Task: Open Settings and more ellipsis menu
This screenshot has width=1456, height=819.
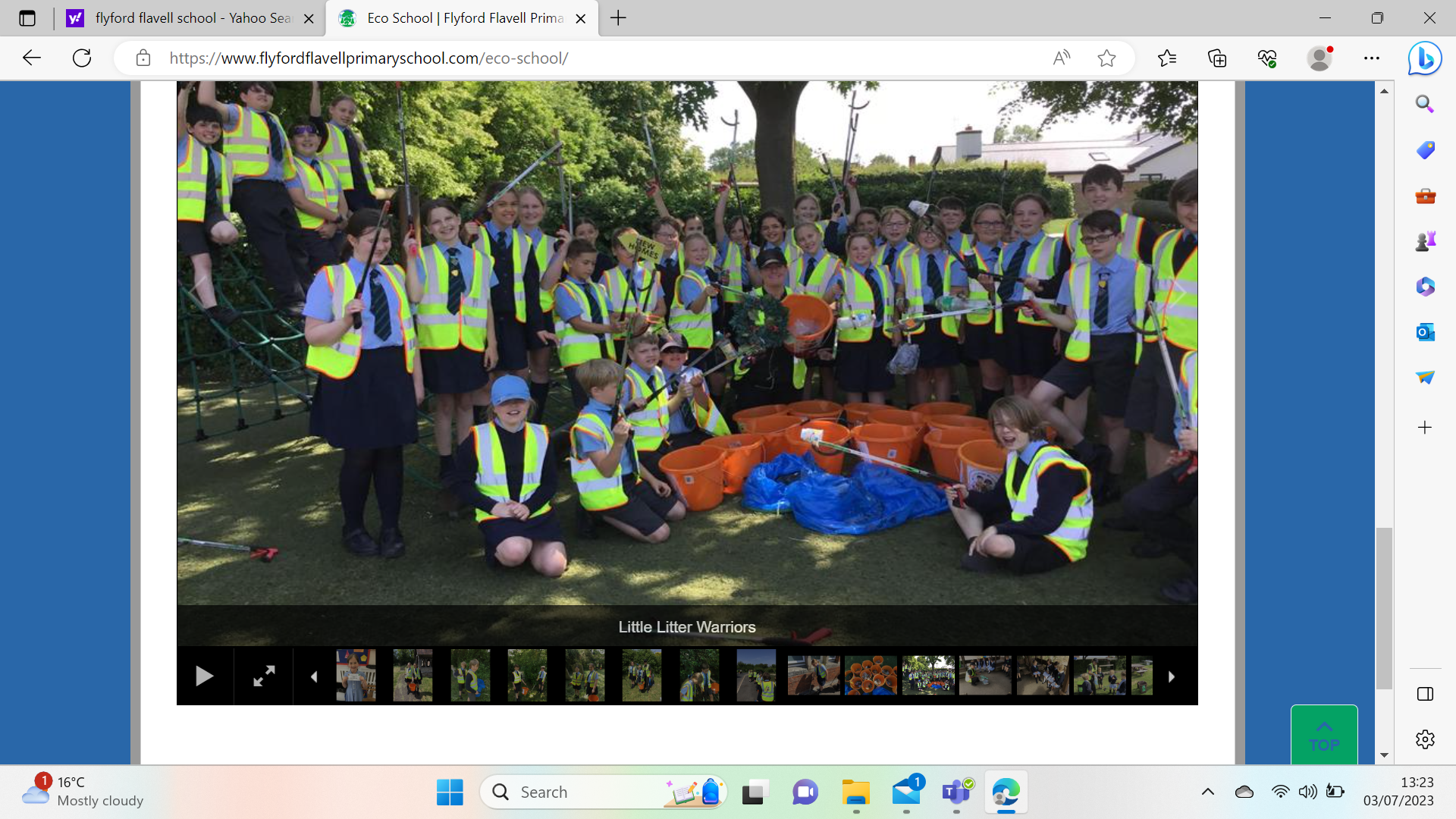Action: click(x=1372, y=58)
